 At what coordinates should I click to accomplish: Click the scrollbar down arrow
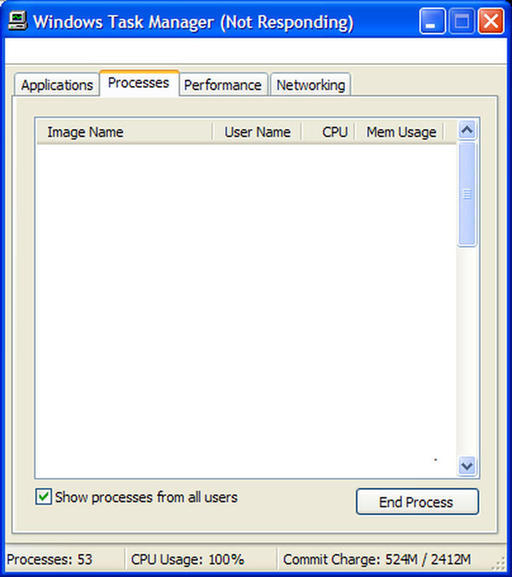[467, 466]
